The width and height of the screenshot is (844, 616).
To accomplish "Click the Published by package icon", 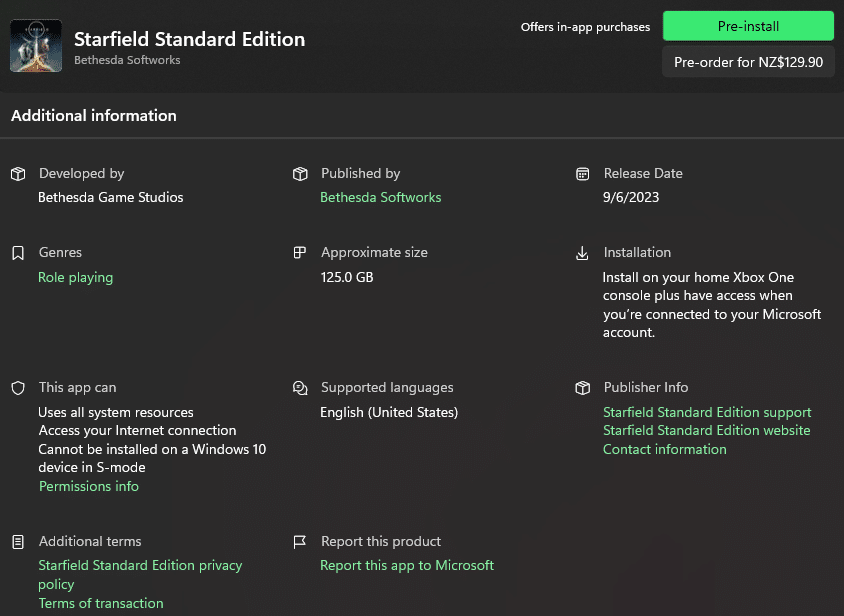I will [300, 174].
